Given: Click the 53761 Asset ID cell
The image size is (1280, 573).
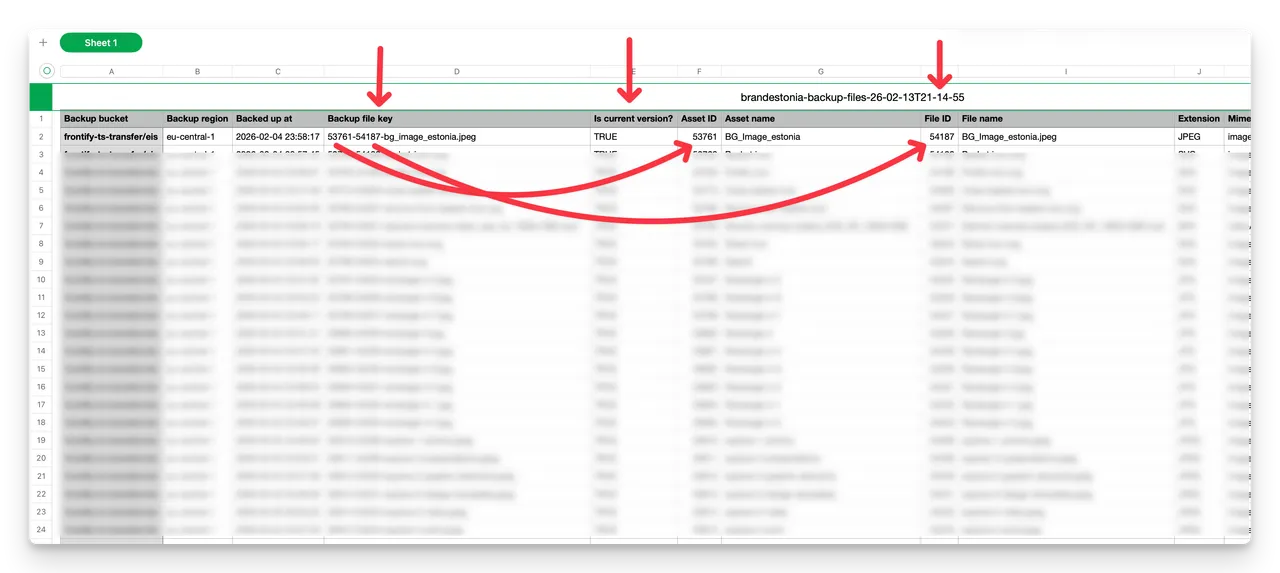Looking at the screenshot, I should tap(699, 137).
